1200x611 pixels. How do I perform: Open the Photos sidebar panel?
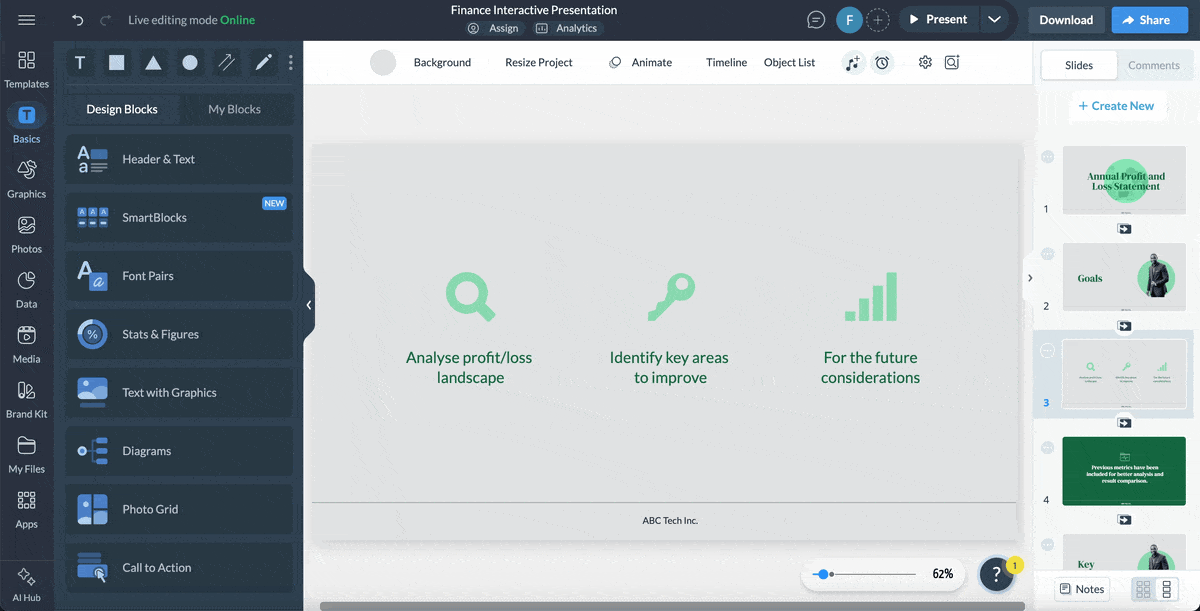pos(27,234)
